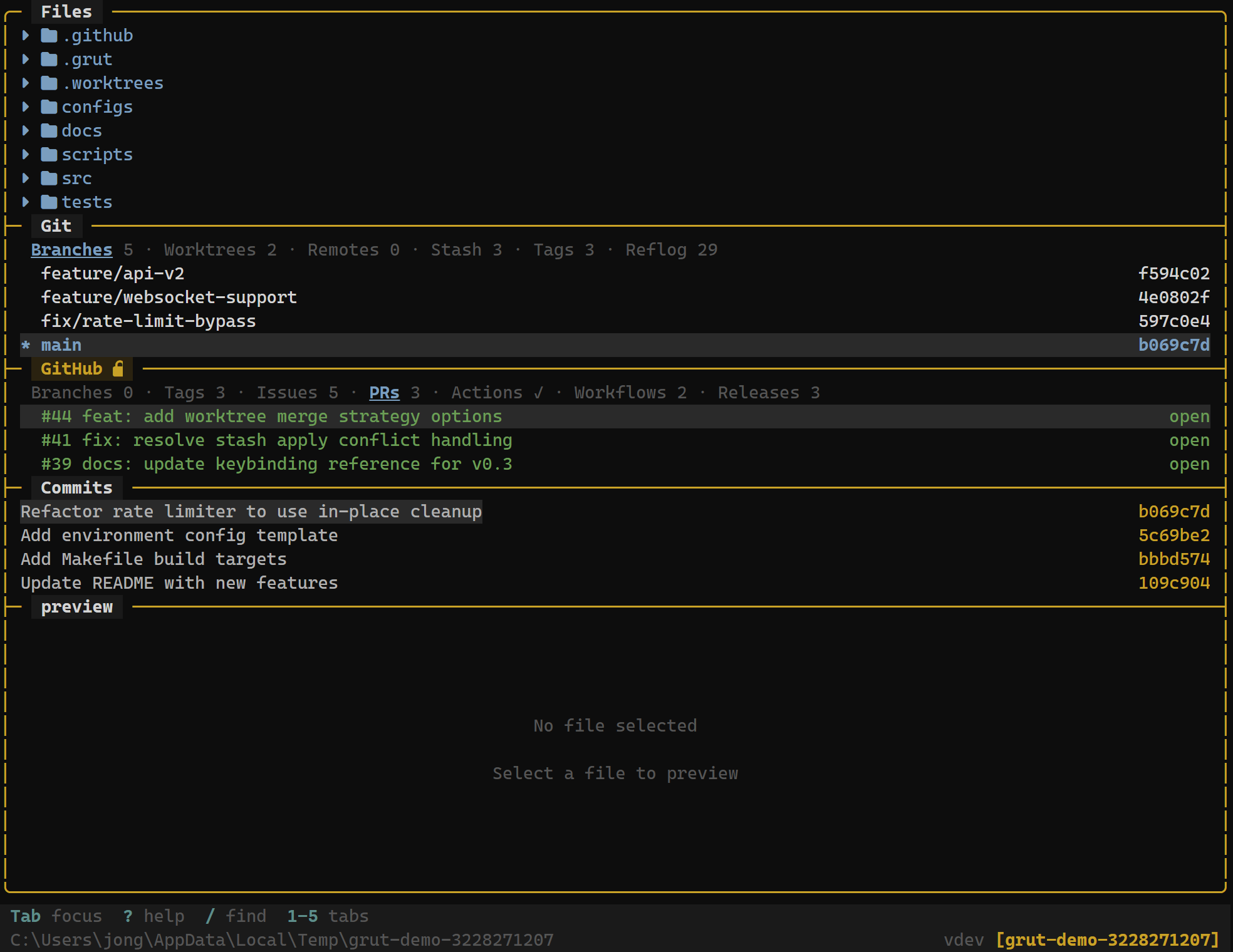Open the Git Tags tab

[x=564, y=250]
